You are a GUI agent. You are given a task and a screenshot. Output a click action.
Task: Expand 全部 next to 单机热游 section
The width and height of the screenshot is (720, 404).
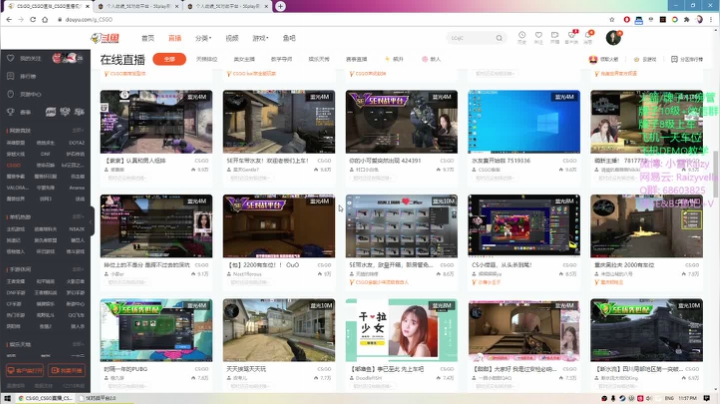78,217
